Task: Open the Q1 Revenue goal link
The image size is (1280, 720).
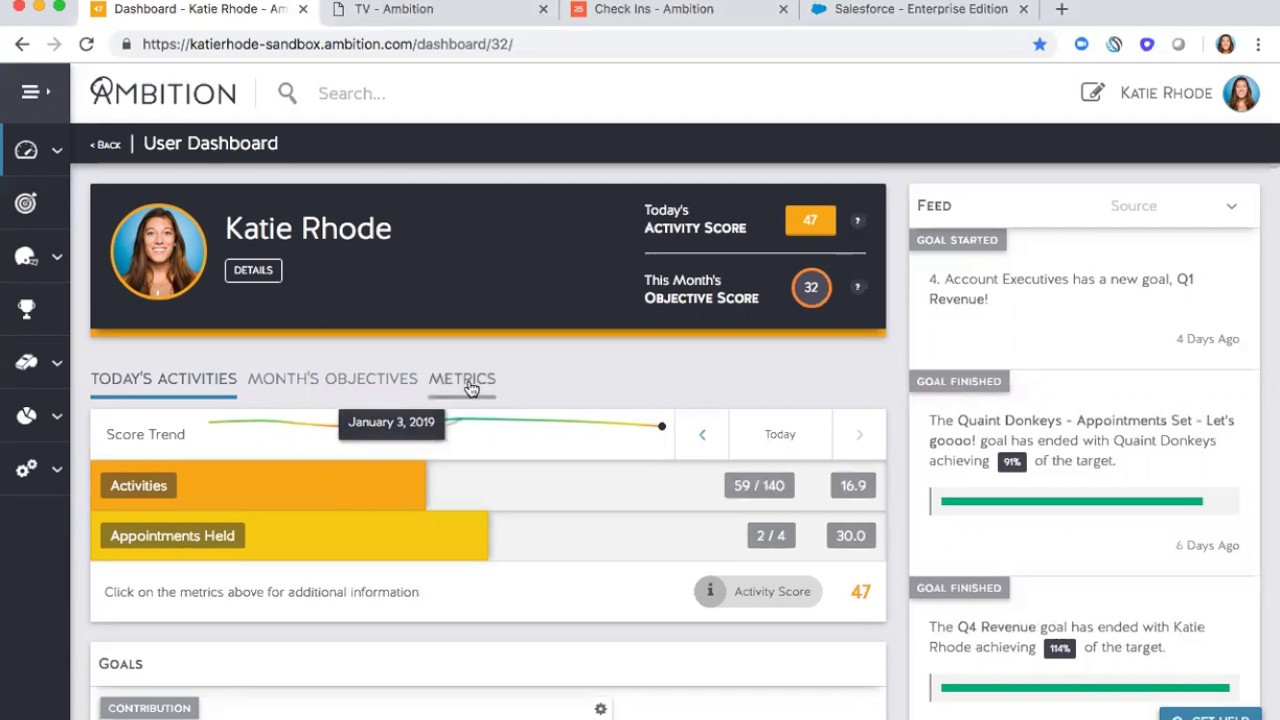Action: click(1061, 289)
